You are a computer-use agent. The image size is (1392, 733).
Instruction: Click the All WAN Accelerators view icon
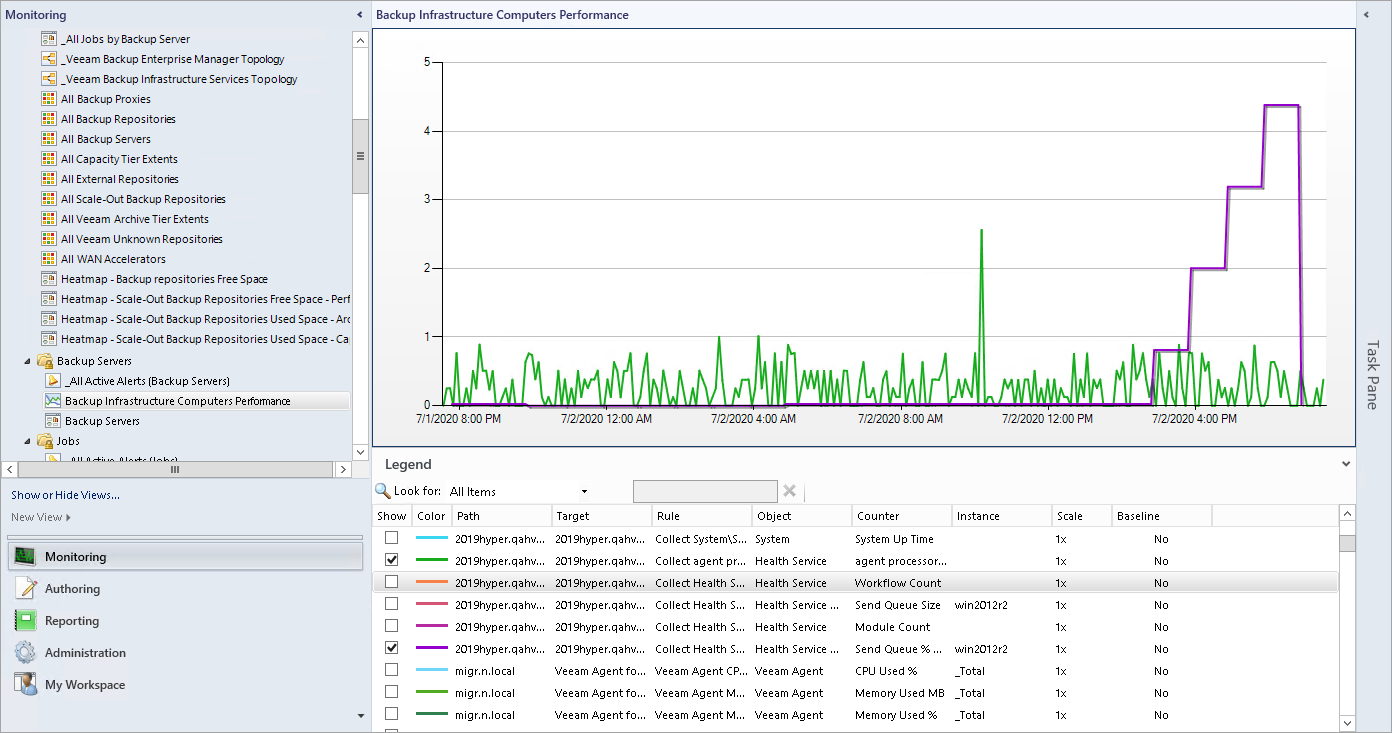tap(48, 259)
